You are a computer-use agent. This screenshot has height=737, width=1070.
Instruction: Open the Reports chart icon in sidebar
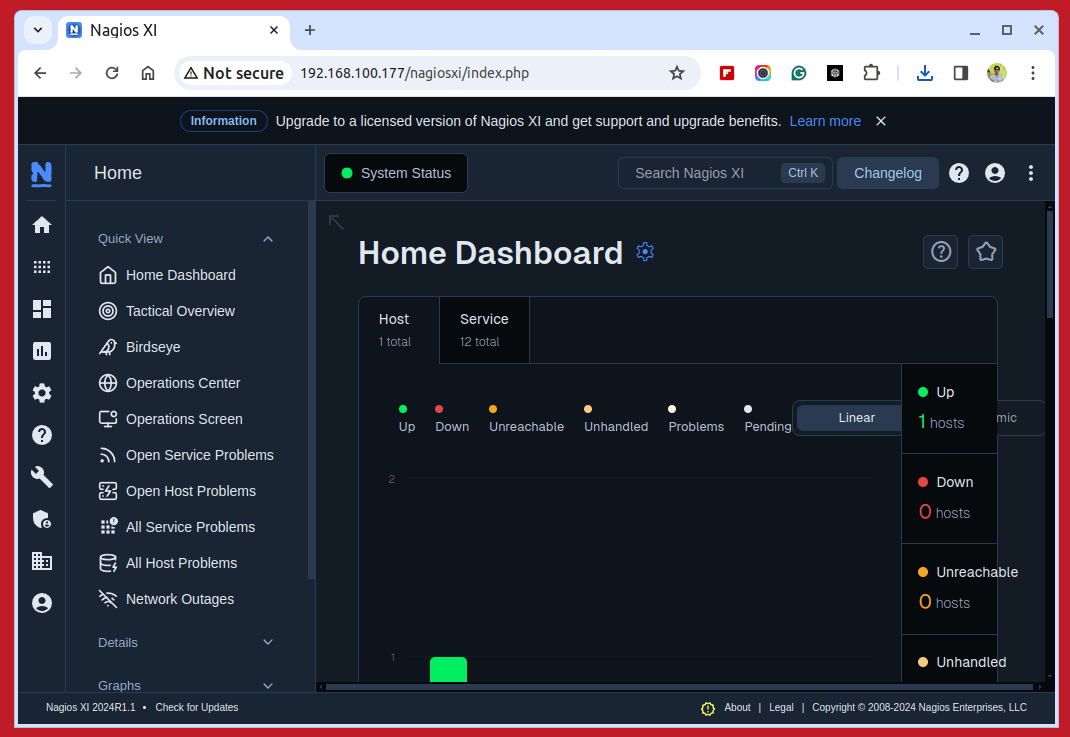pos(41,351)
